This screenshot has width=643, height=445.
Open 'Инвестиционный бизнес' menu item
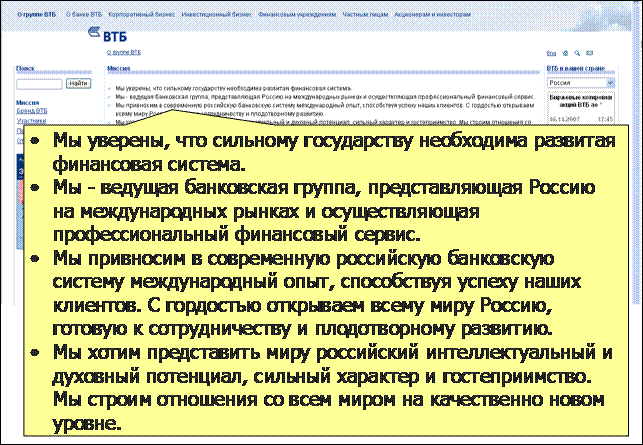217,14
